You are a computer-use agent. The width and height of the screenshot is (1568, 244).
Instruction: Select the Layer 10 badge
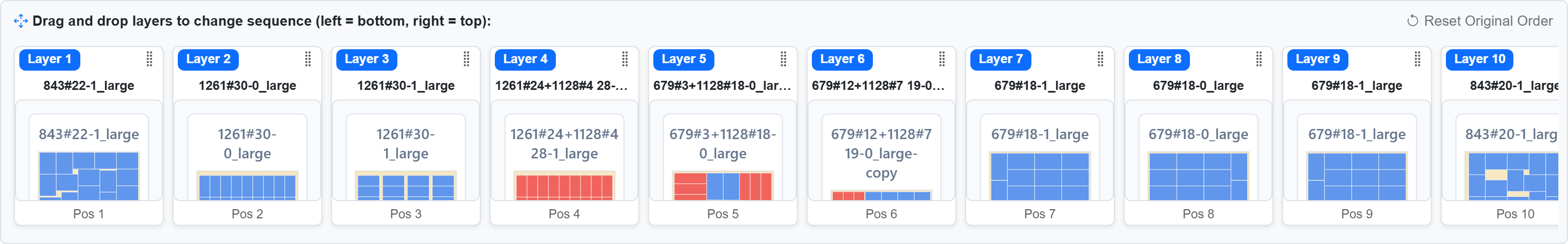(1480, 59)
